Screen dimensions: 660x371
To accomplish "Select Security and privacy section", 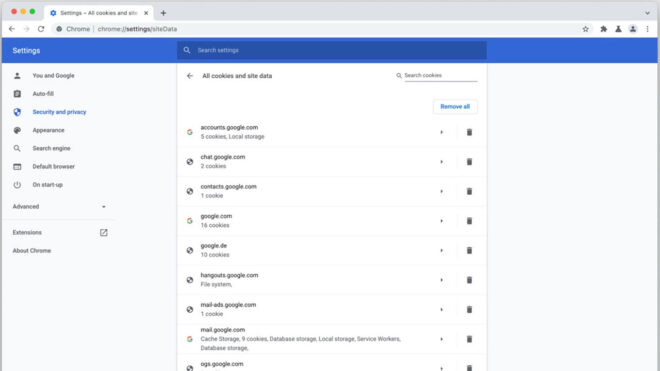I will [59, 112].
